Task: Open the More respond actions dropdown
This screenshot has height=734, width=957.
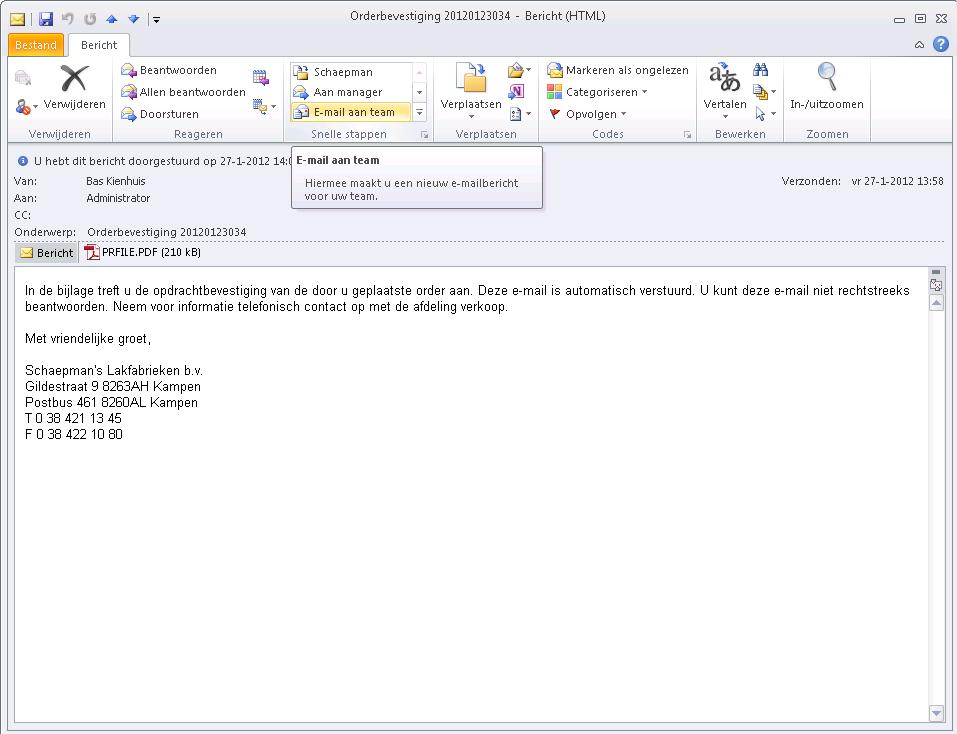Action: (264, 107)
